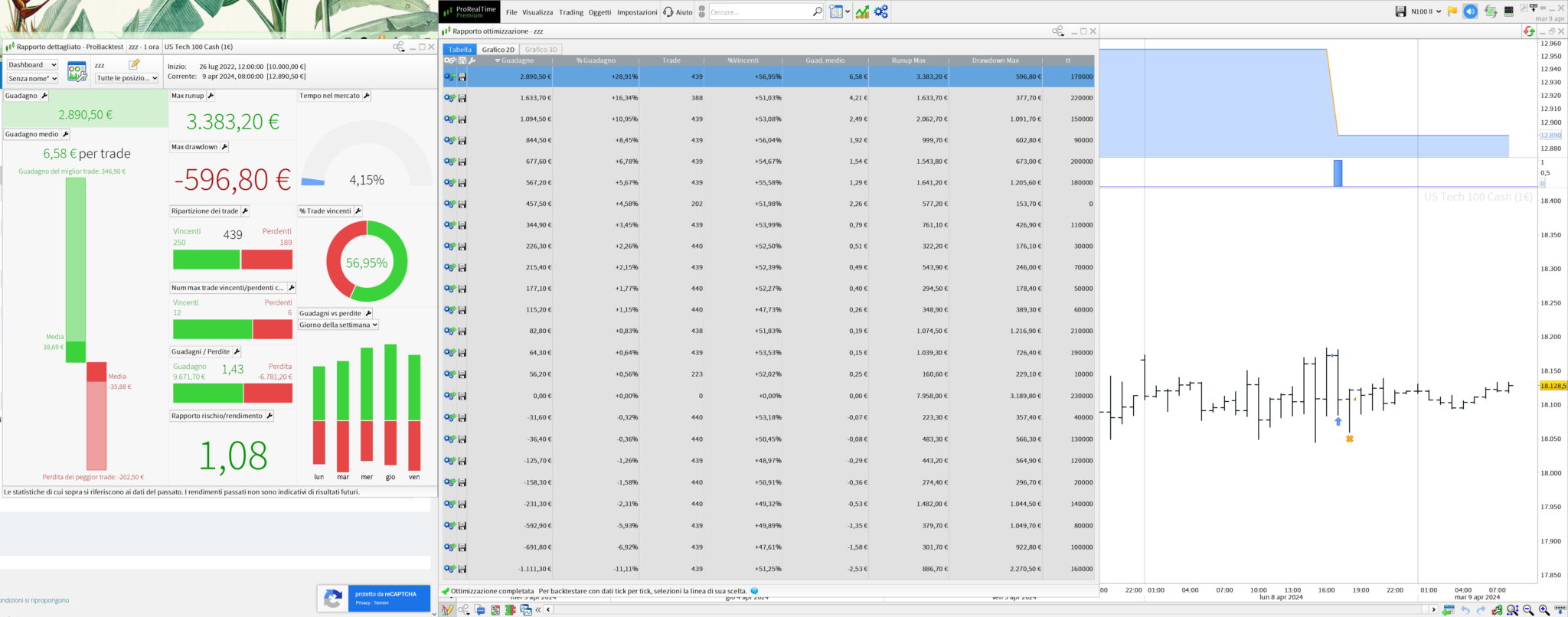Click the edit pencil icon beside zzz
The height and width of the screenshot is (617, 1568).
tap(134, 64)
